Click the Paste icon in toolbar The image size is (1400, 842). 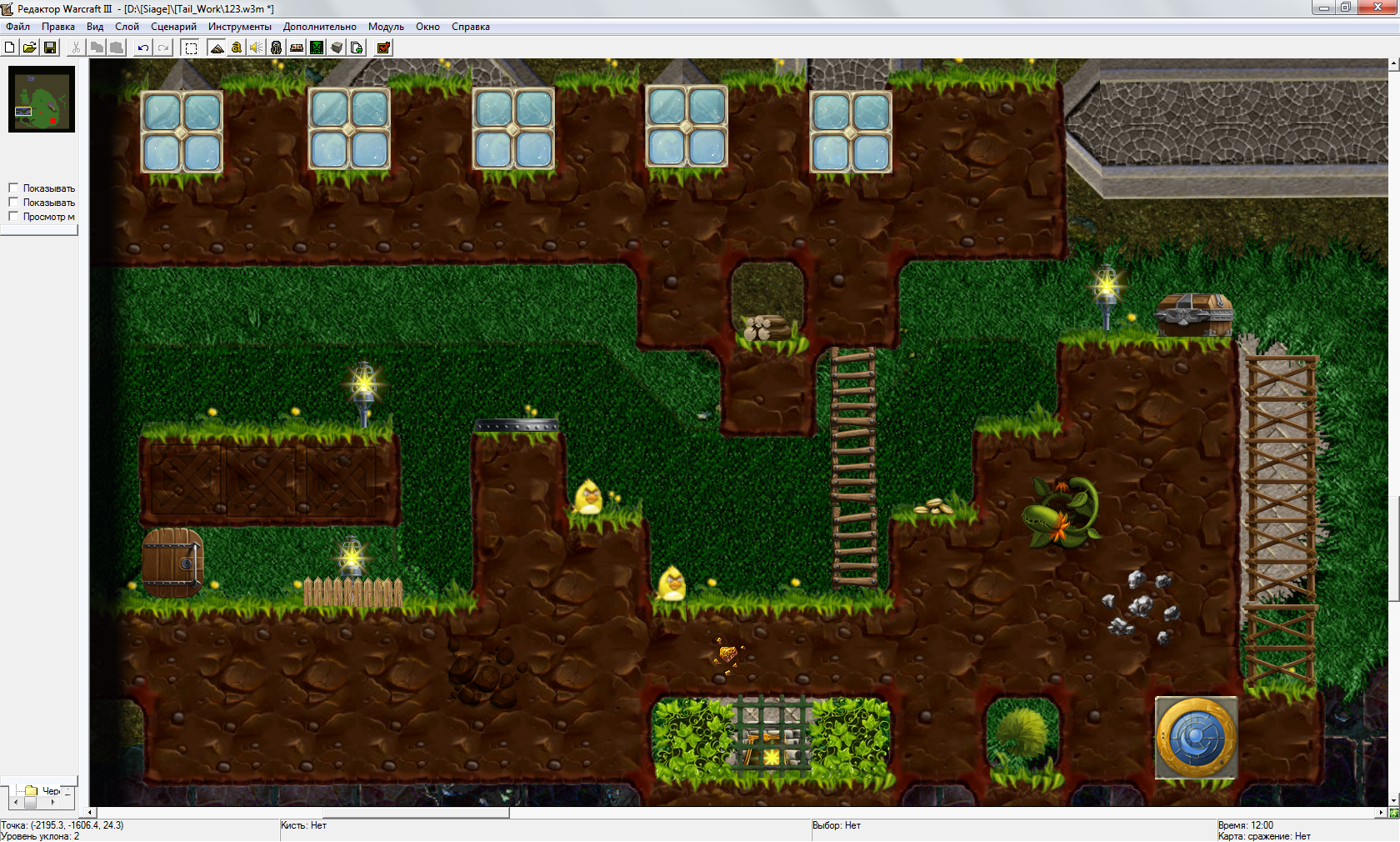[x=117, y=48]
